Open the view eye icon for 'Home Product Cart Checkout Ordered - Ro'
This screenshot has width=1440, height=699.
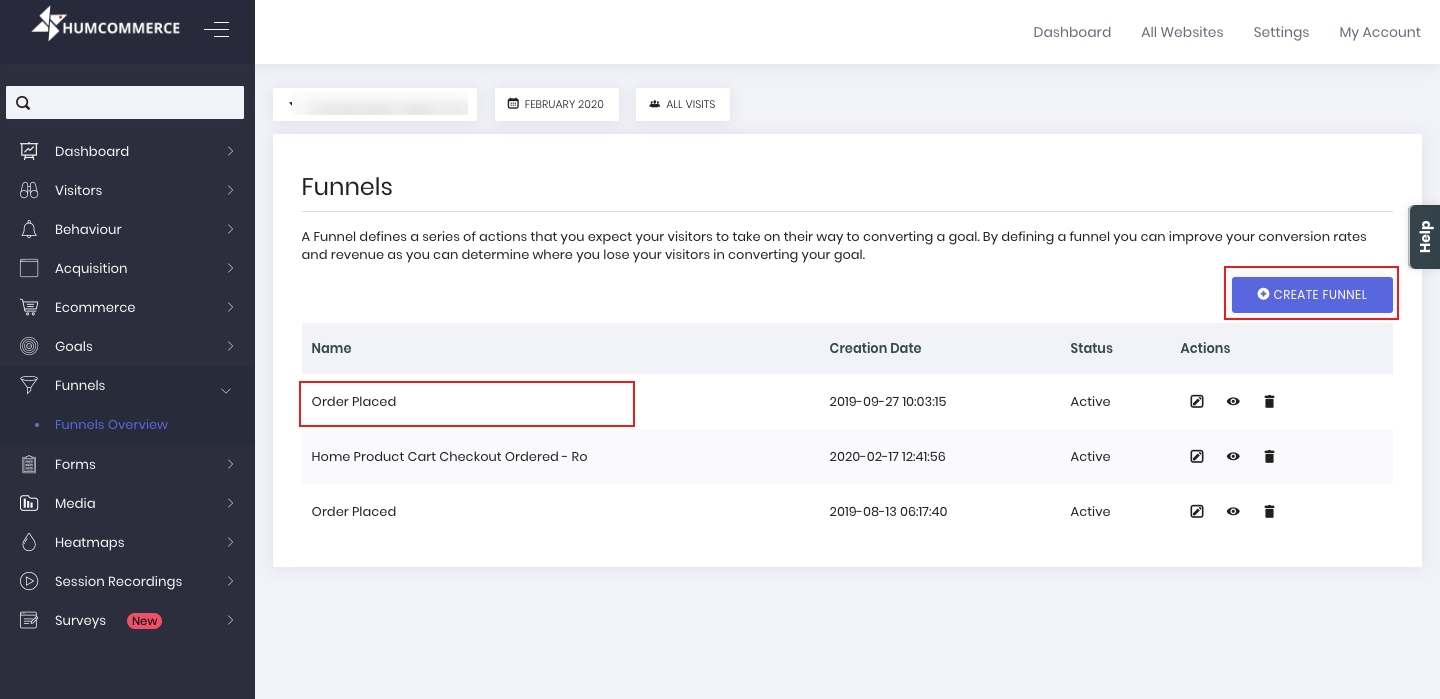coord(1232,456)
